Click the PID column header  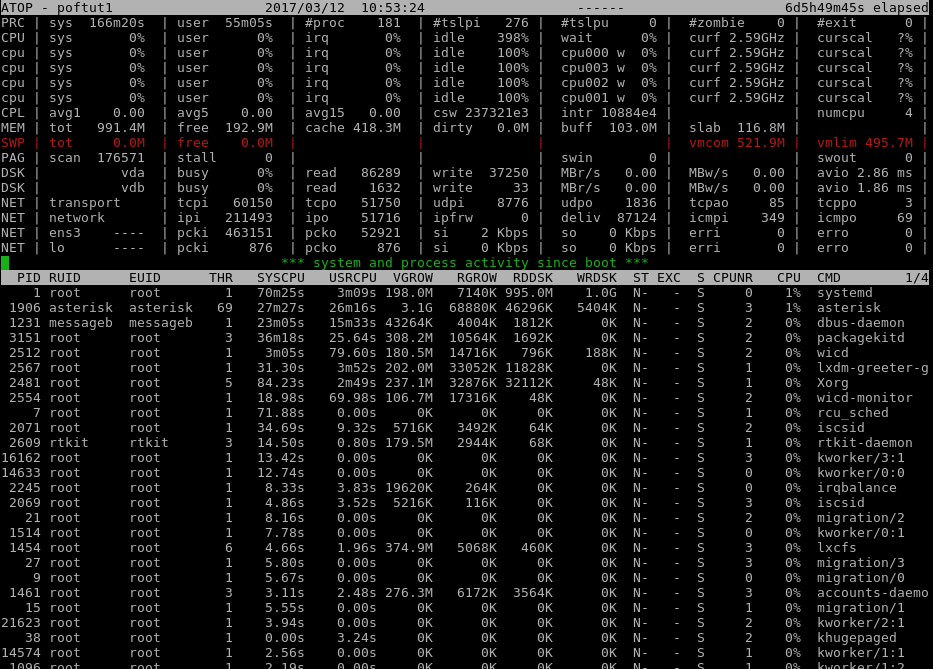click(29, 278)
